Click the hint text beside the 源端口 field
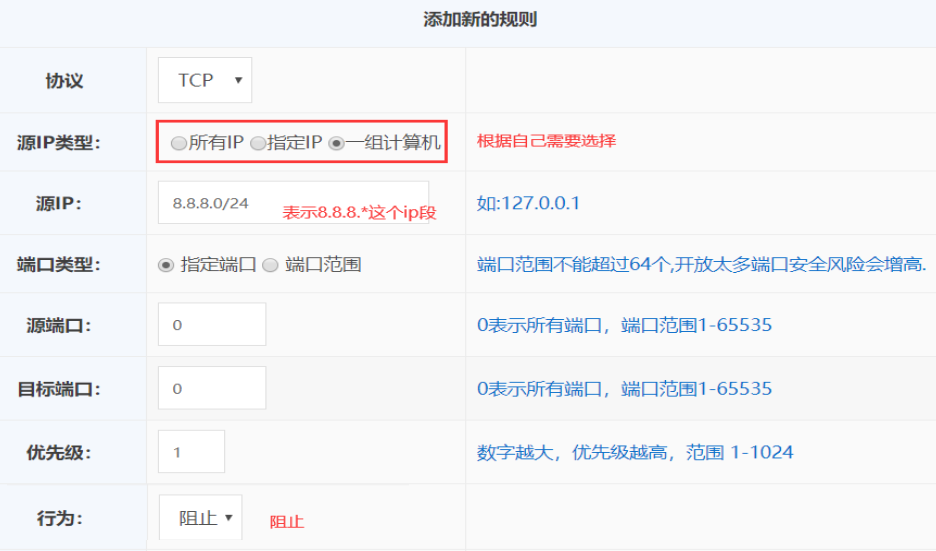Screen dimensions: 936x551 (x=624, y=325)
